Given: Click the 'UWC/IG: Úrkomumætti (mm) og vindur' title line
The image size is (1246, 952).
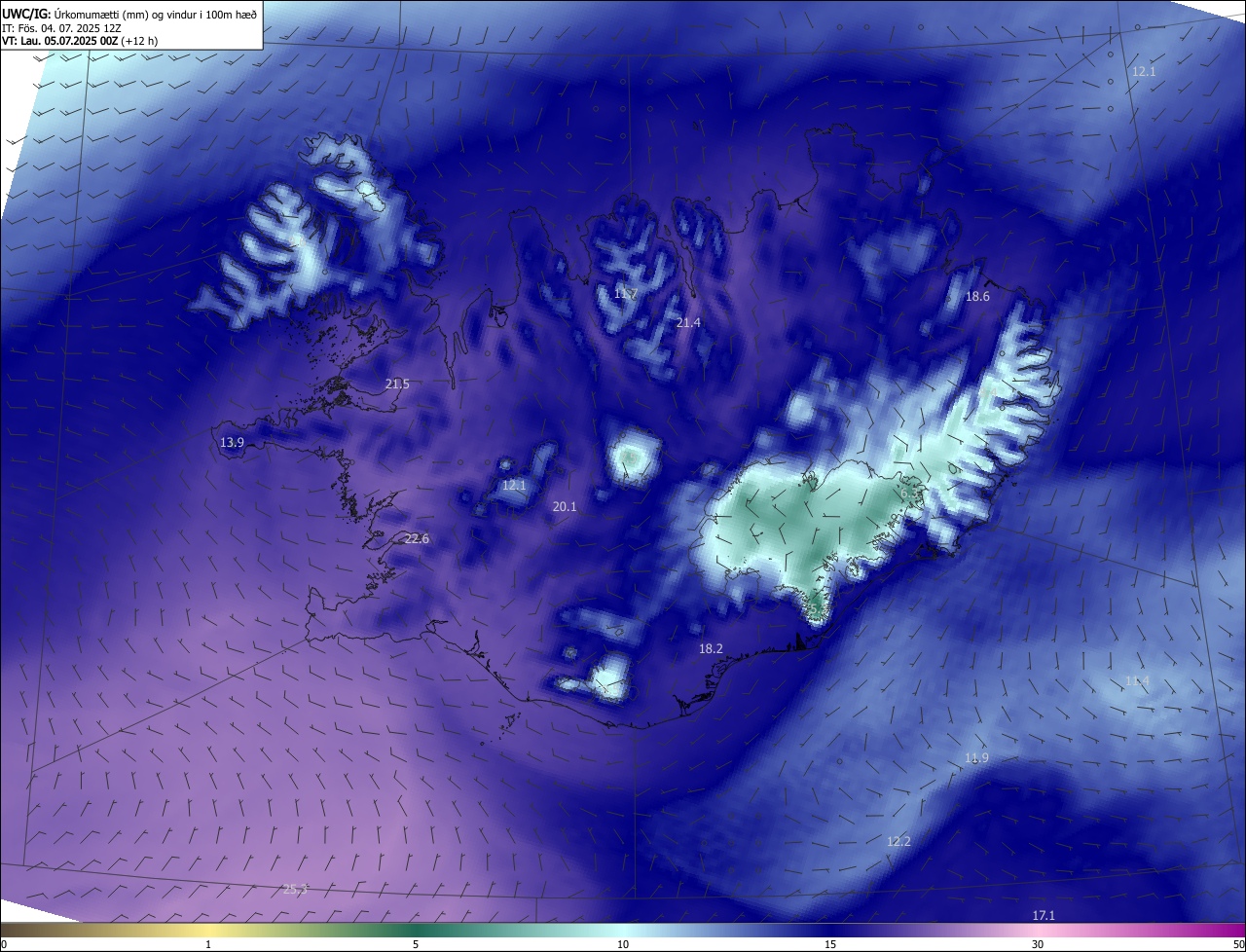Looking at the screenshot, I should [x=129, y=14].
